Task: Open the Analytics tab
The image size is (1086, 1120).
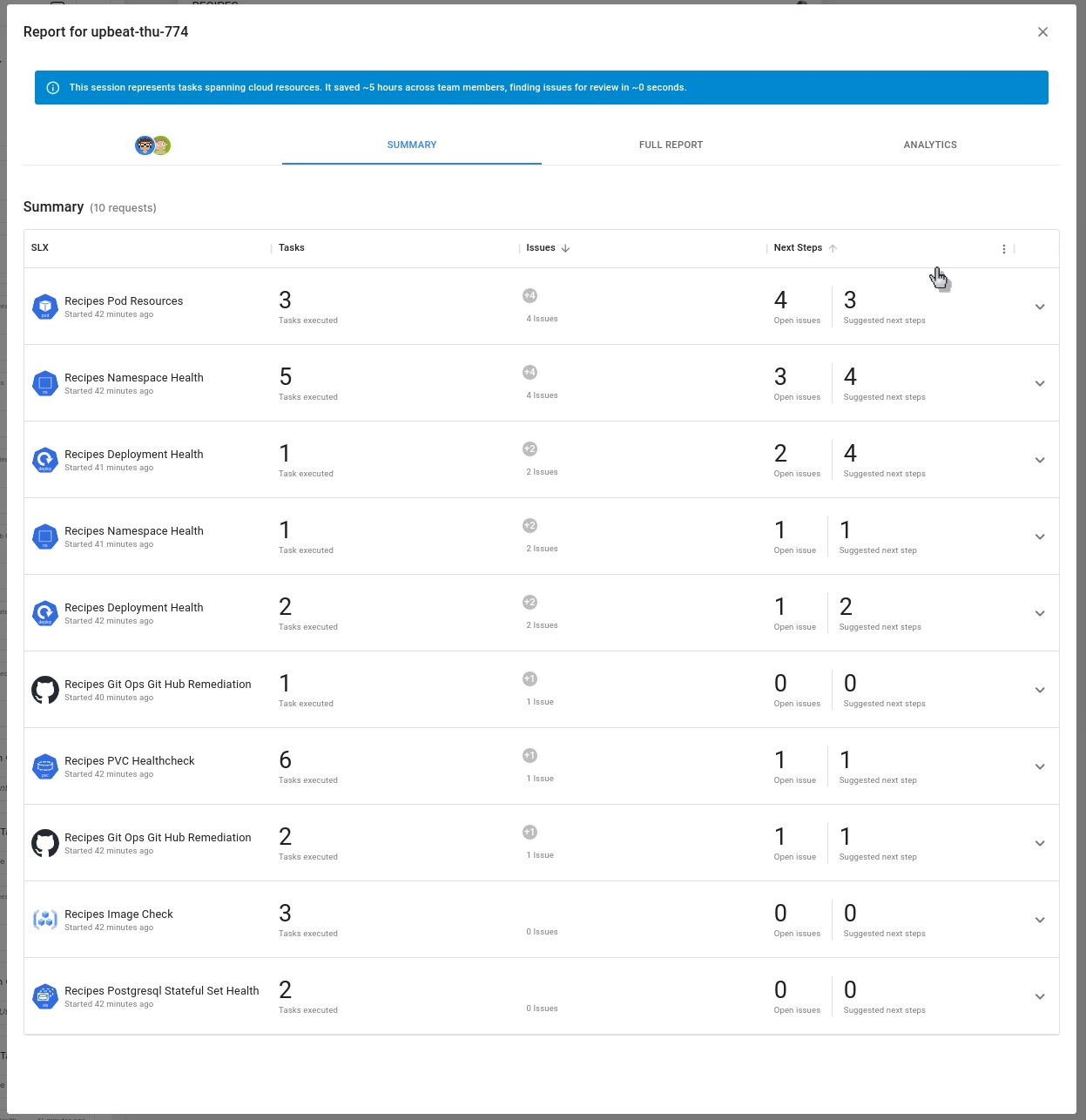Action: (929, 145)
